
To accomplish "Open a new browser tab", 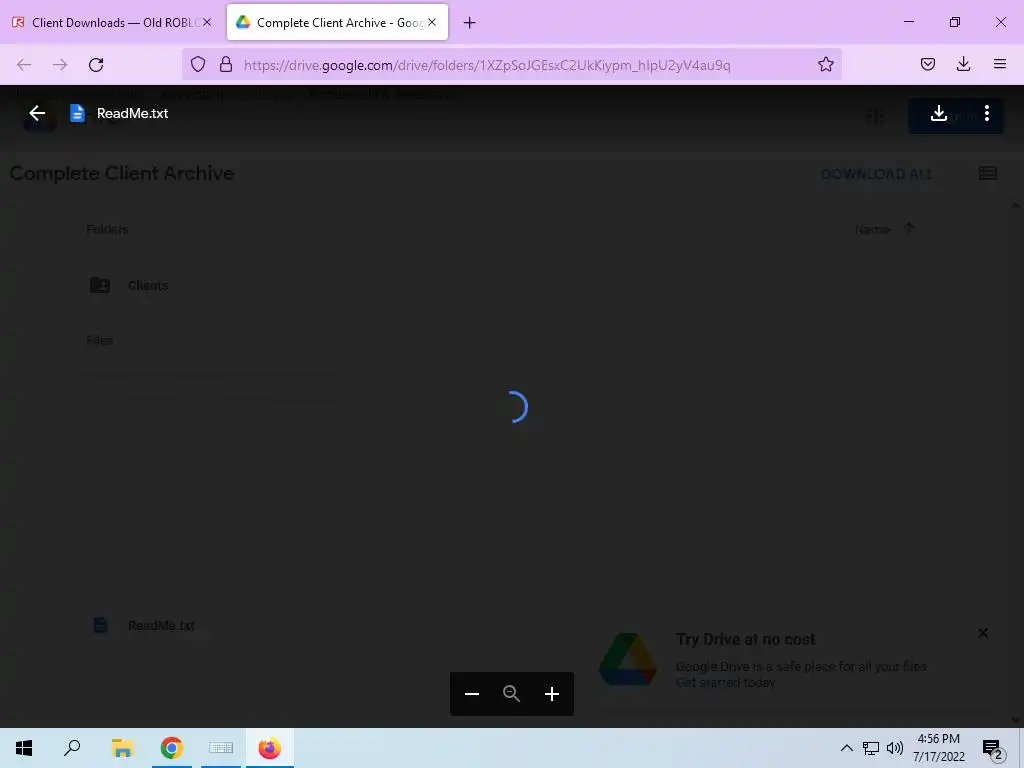I will pyautogui.click(x=470, y=23).
